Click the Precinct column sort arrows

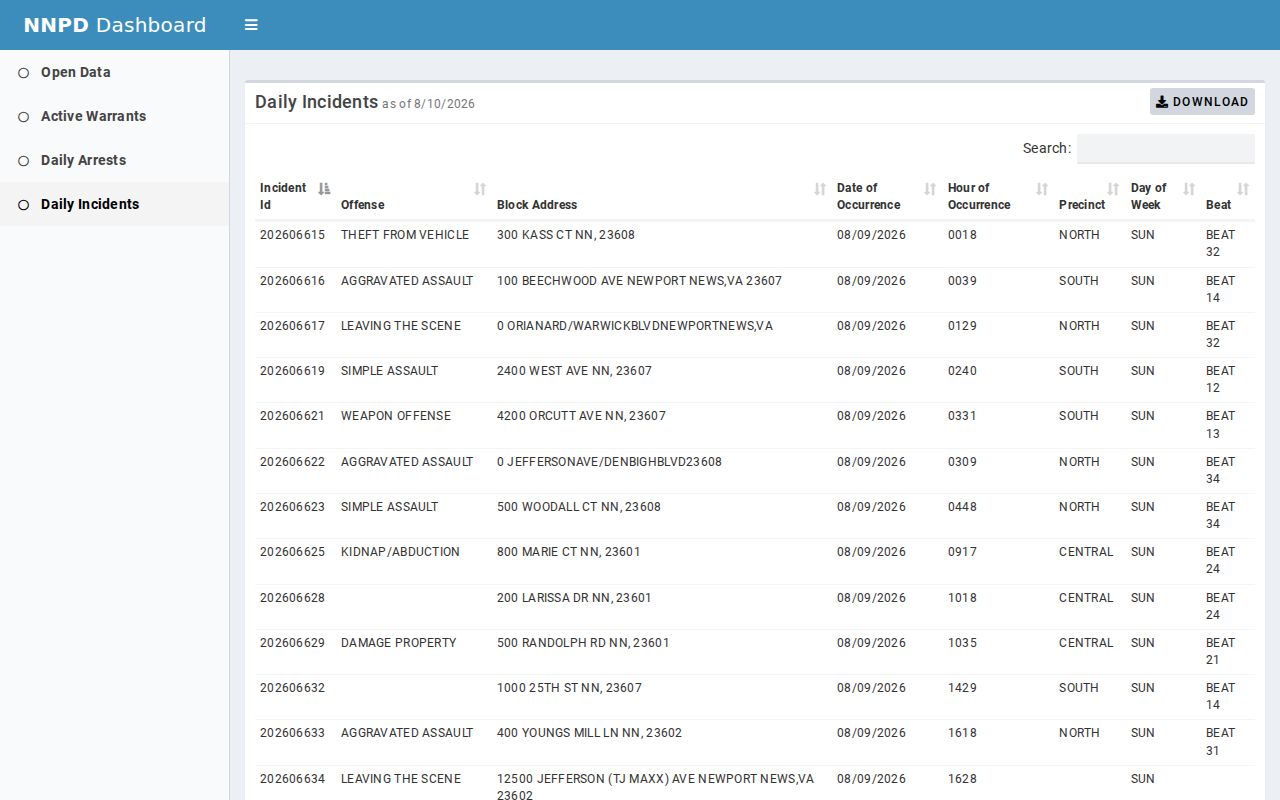tap(1113, 188)
